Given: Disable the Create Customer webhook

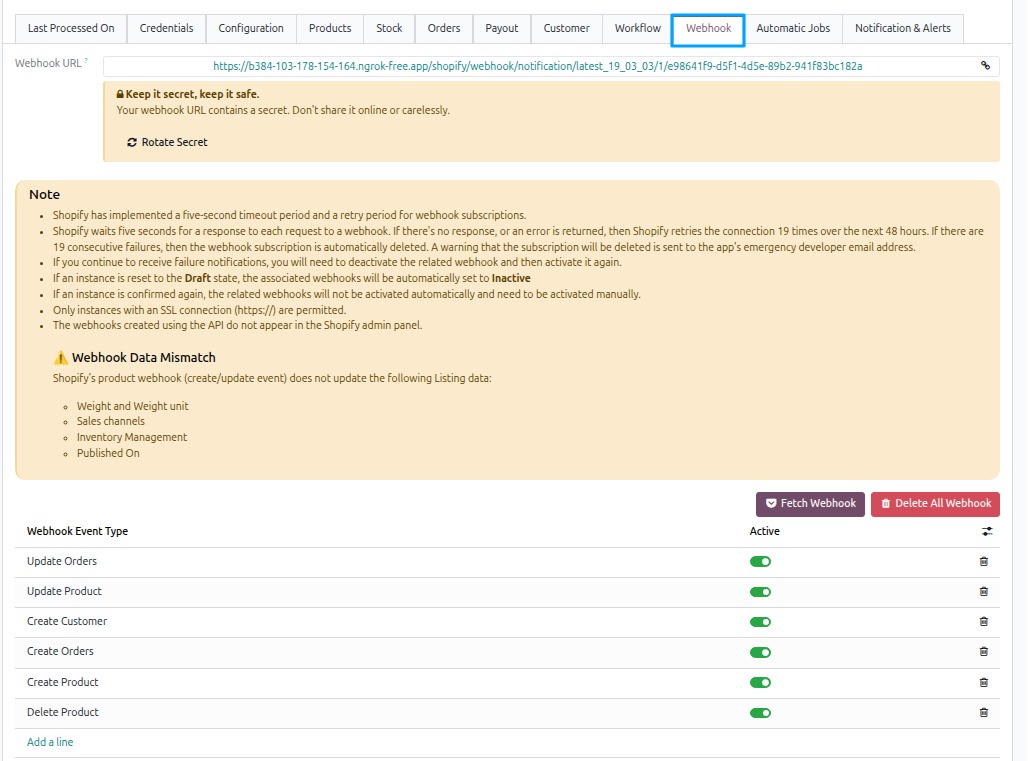Looking at the screenshot, I should pyautogui.click(x=760, y=622).
